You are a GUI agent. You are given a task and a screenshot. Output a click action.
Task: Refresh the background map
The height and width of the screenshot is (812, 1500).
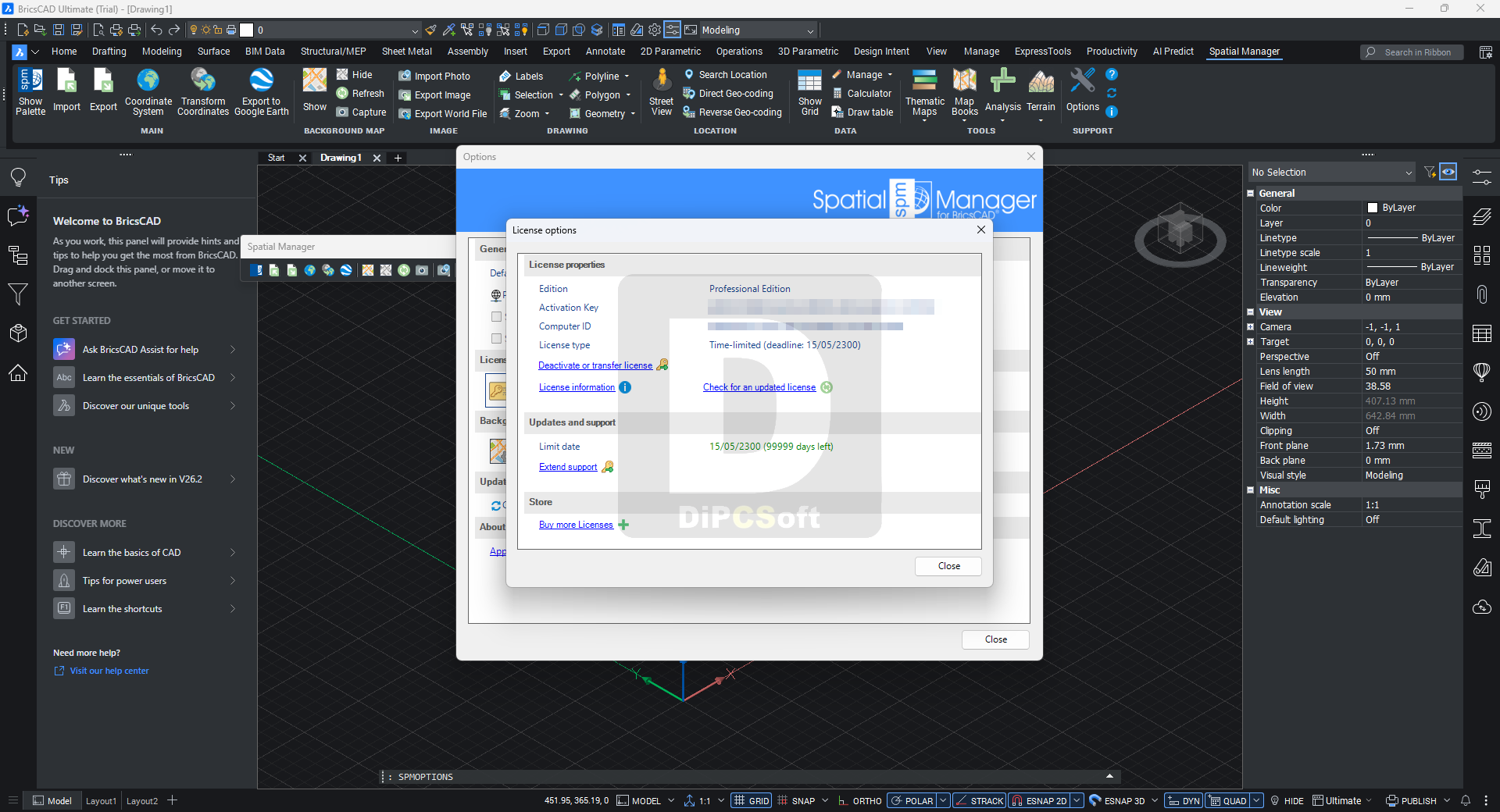tap(360, 93)
